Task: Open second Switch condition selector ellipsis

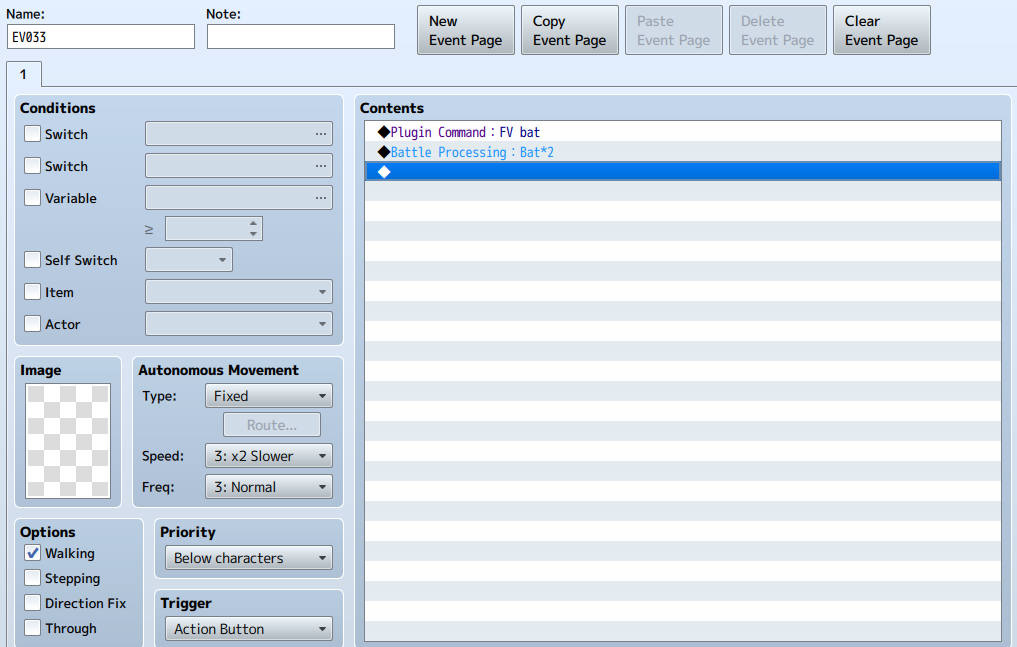Action: coord(320,166)
